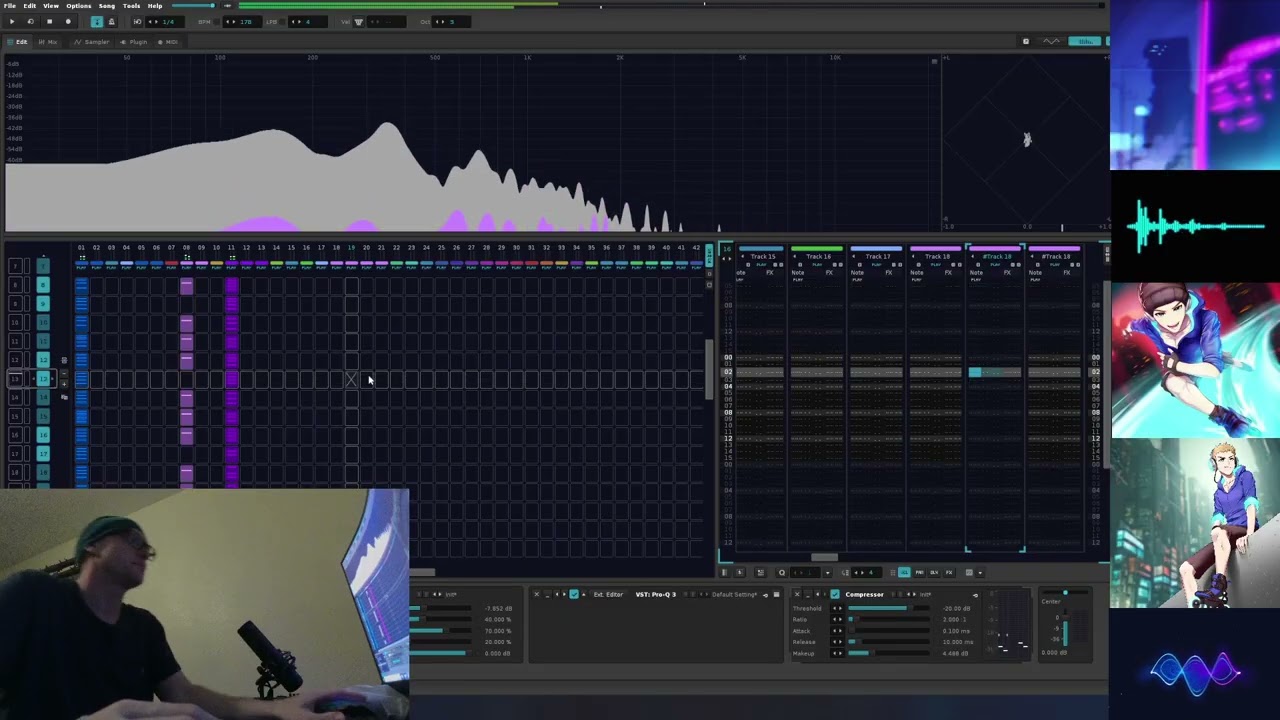Switch to the Mix tab
Viewport: 1280px width, 720px height.
[x=47, y=42]
